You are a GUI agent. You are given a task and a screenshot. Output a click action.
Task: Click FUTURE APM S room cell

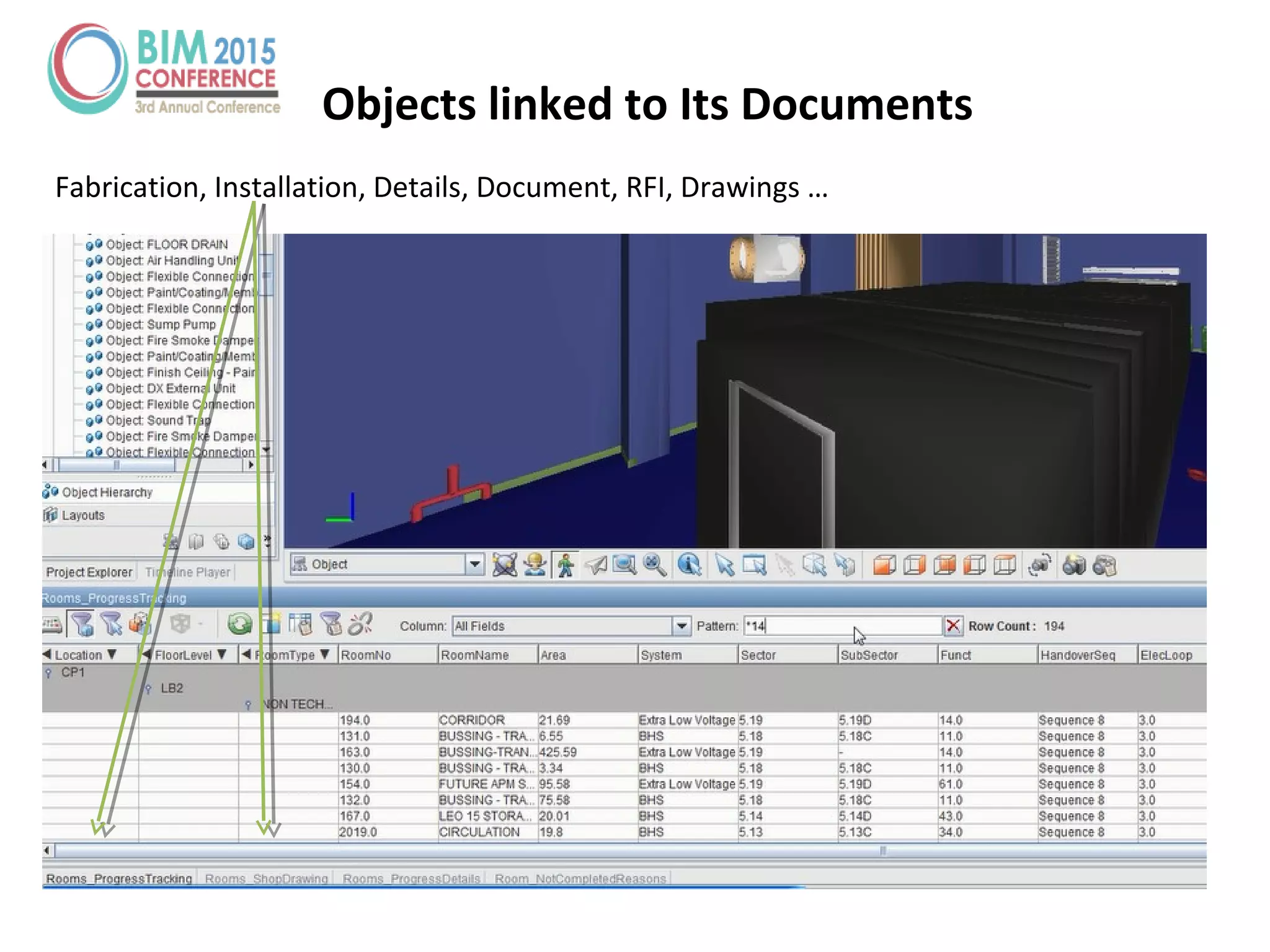point(487,784)
